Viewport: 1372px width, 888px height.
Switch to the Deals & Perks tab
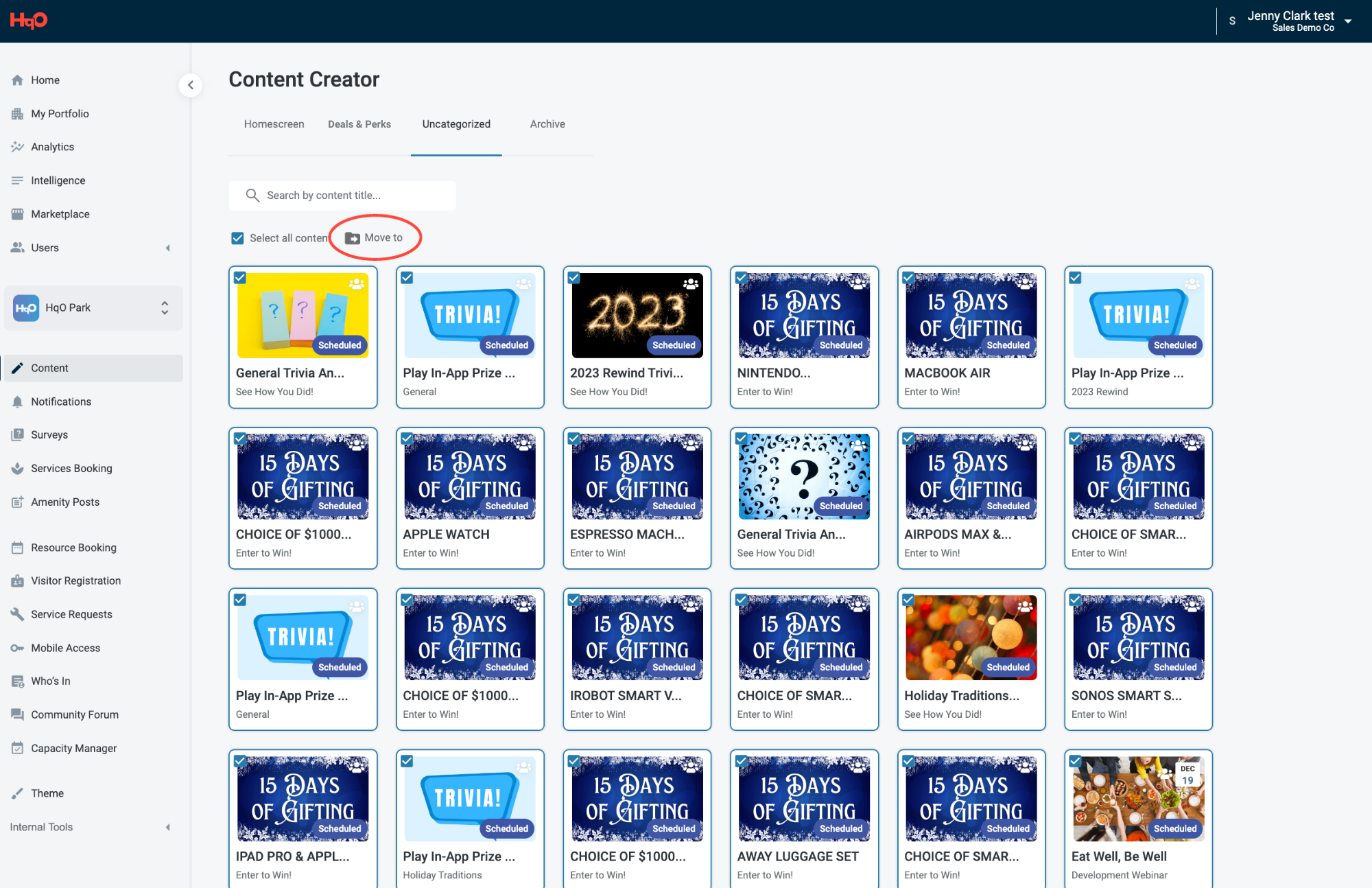coord(359,124)
